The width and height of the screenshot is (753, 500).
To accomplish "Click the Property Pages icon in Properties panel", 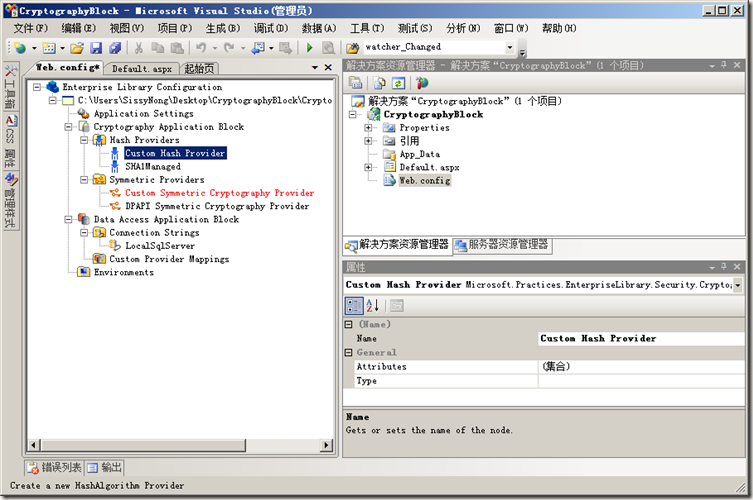I will (x=397, y=305).
